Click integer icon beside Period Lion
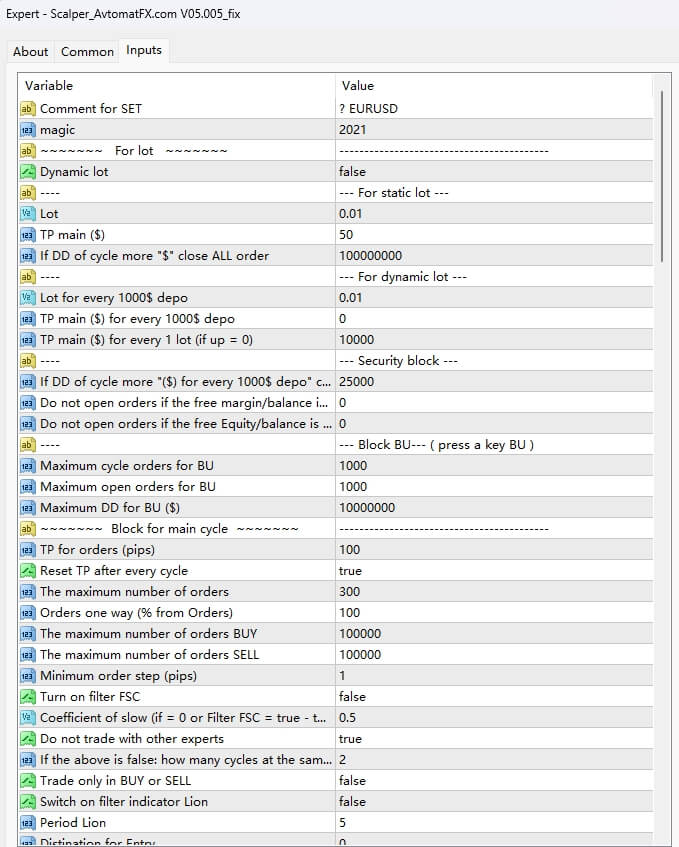 coord(27,823)
